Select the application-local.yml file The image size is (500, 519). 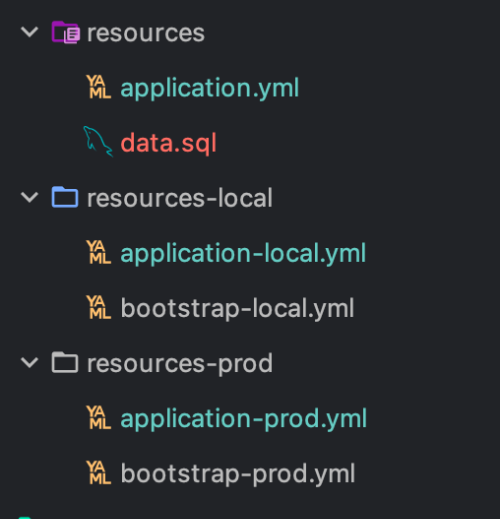pos(243,253)
